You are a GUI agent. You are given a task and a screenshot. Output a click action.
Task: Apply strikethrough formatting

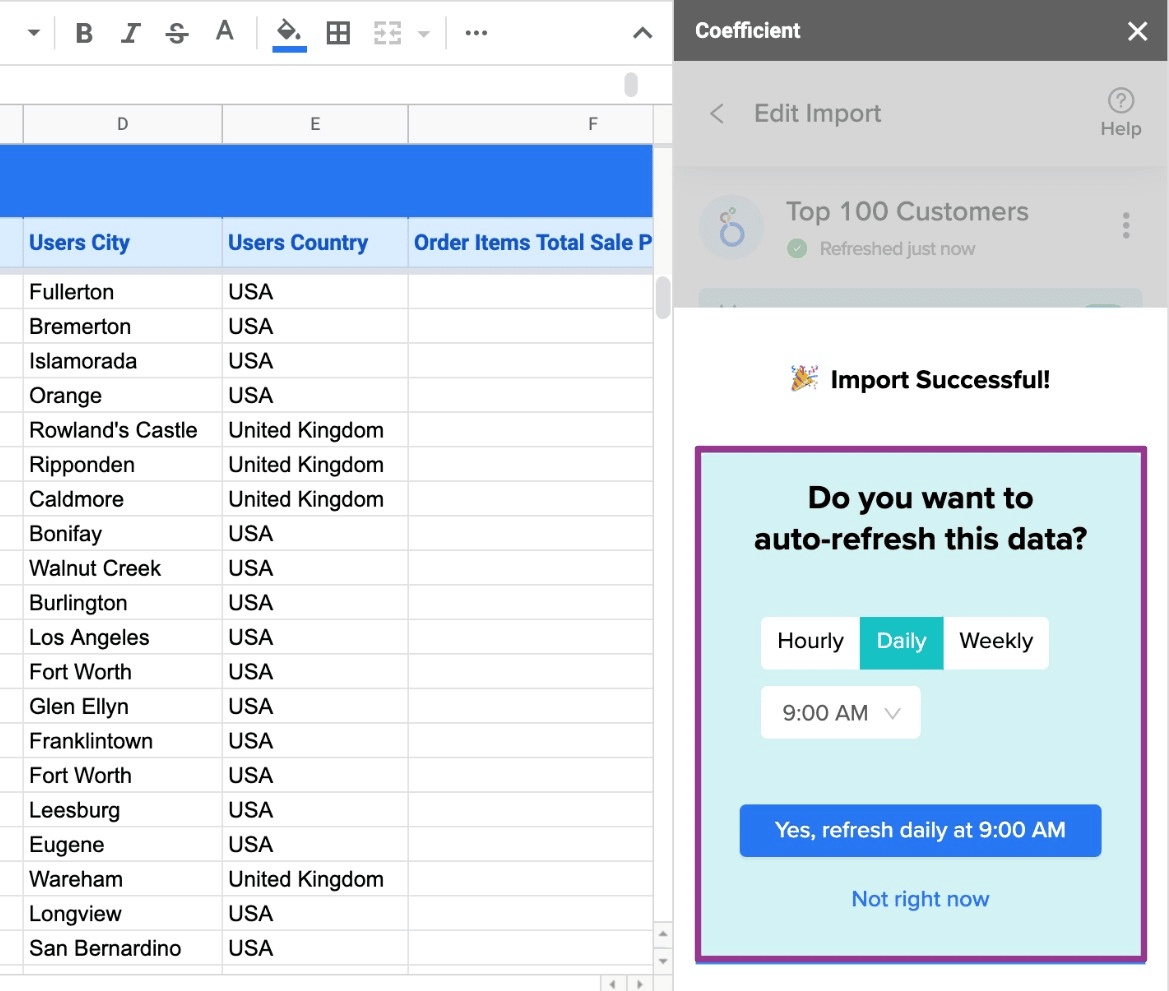pos(177,33)
